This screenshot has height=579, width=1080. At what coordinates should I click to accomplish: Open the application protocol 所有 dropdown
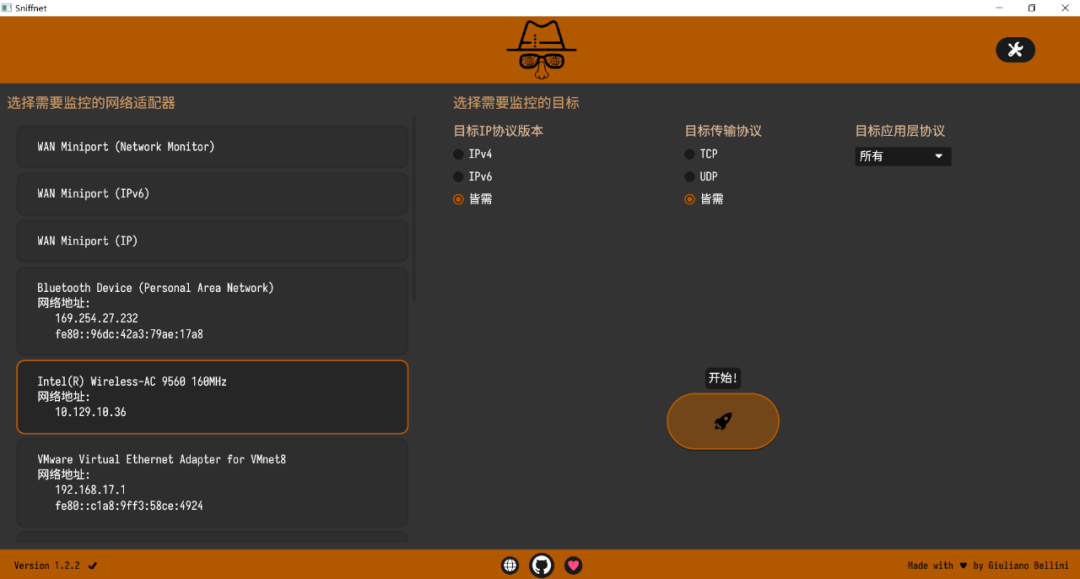tap(902, 156)
